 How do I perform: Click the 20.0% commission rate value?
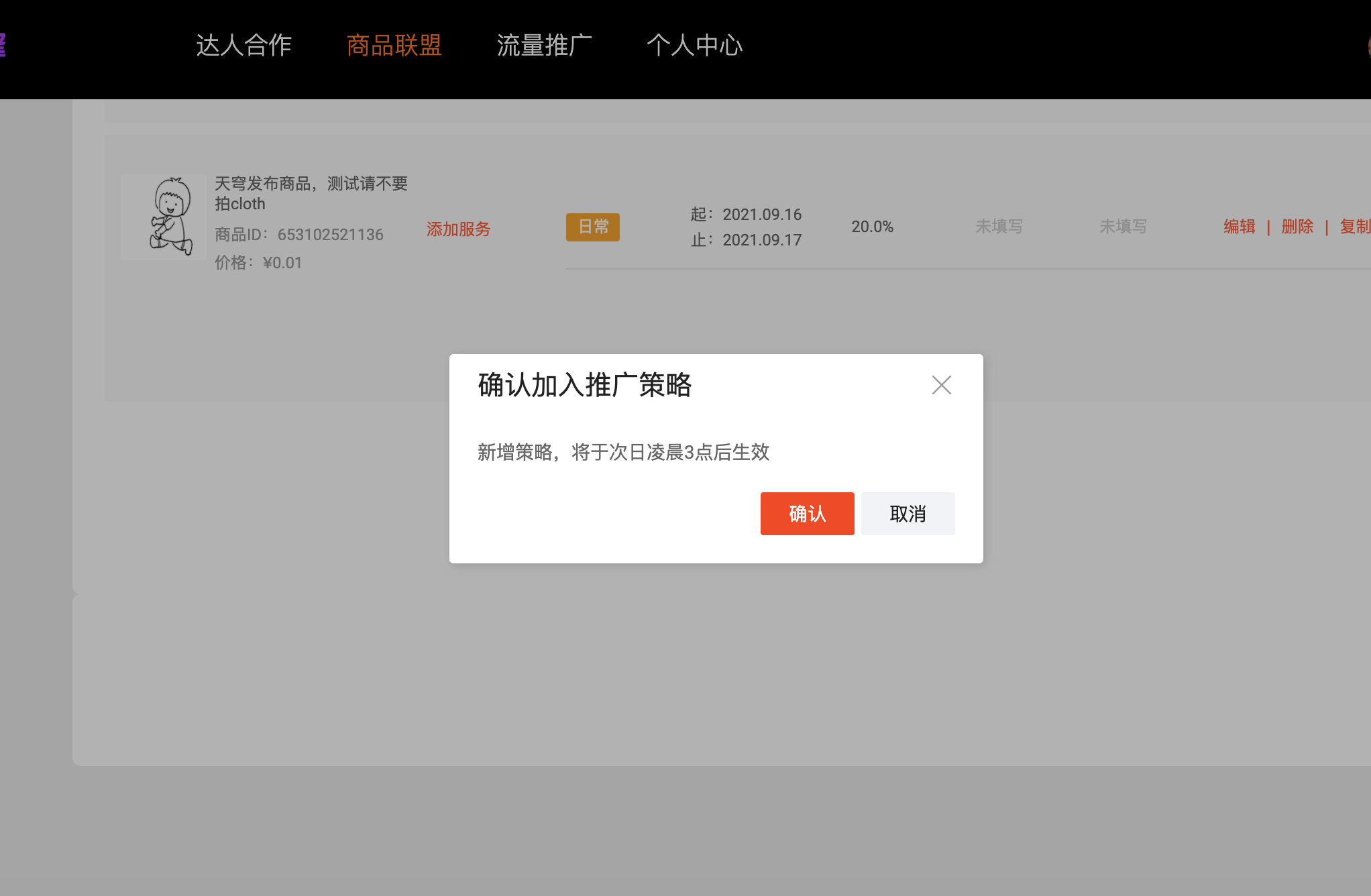872,227
